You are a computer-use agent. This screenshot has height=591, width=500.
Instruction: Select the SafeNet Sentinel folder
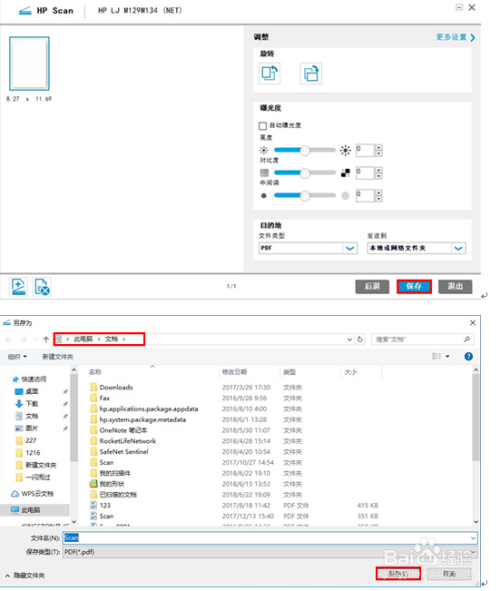pyautogui.click(x=119, y=452)
